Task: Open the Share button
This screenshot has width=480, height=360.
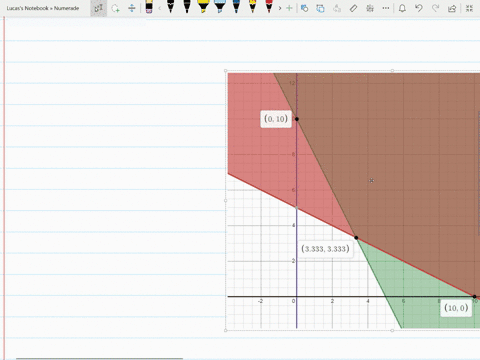Action: [452, 8]
